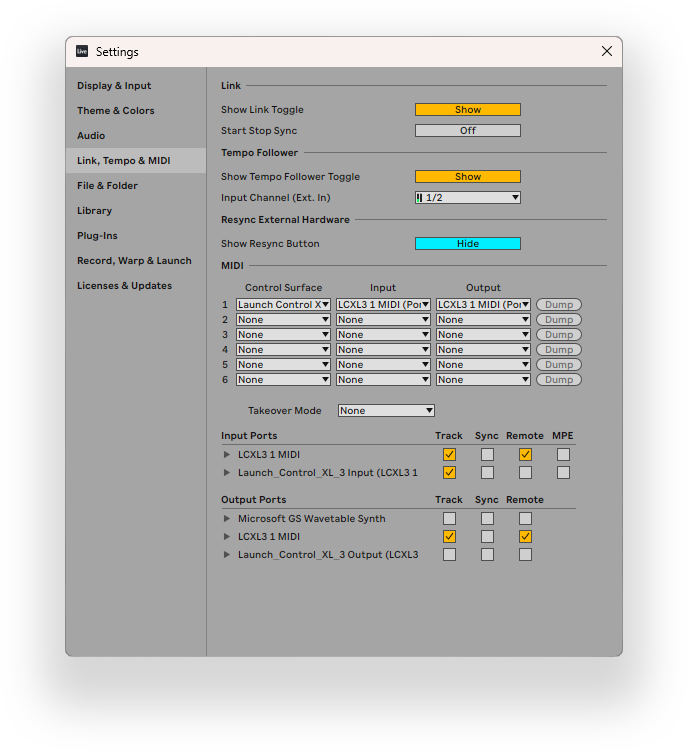Enable Track for Microsoft GS Wavetable Synth
The width and height of the screenshot is (688, 751).
449,519
